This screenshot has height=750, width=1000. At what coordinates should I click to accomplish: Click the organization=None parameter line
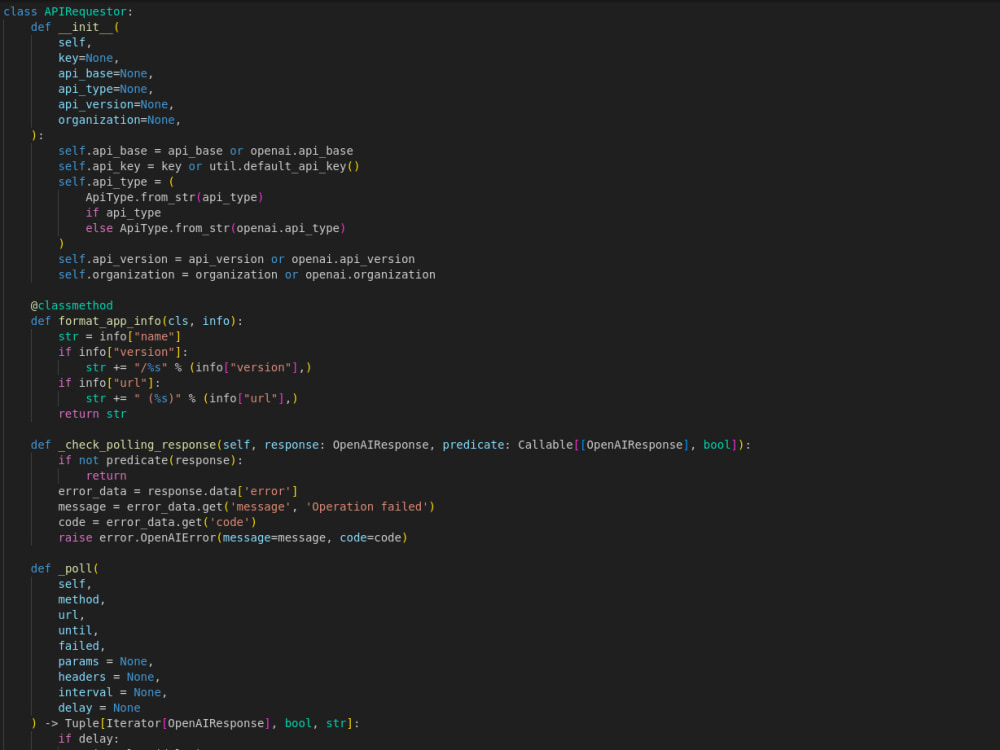click(x=119, y=120)
